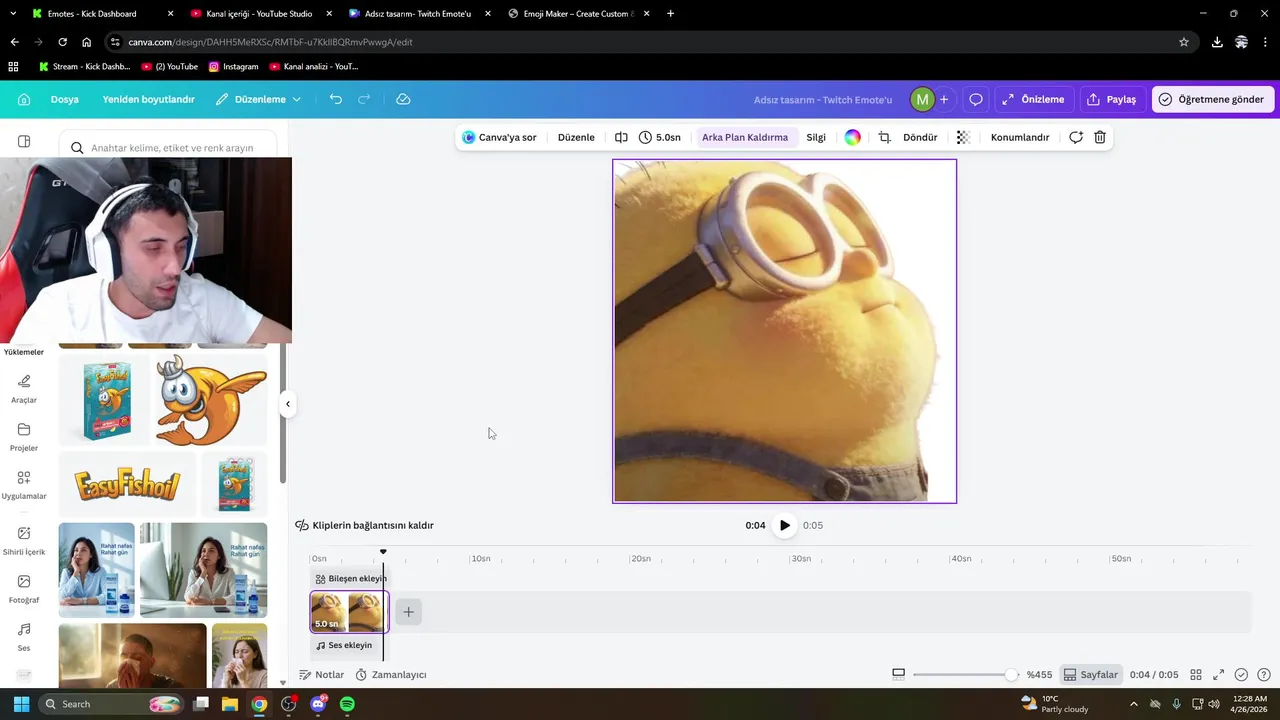Open design check checkmark icon

pos(1241,675)
